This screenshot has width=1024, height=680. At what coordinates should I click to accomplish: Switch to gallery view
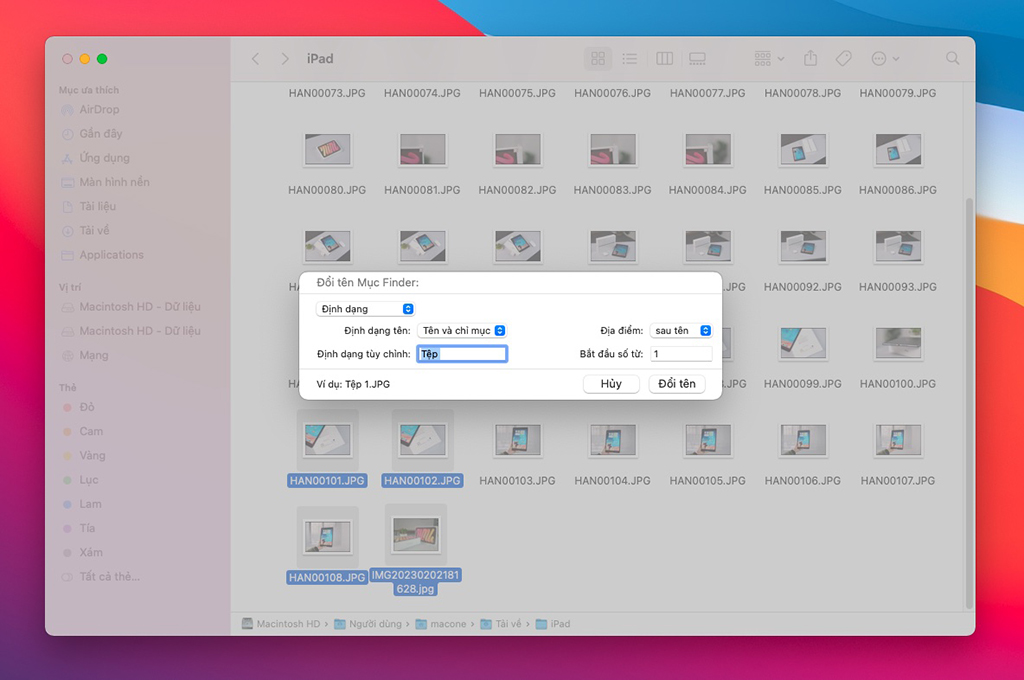[697, 59]
